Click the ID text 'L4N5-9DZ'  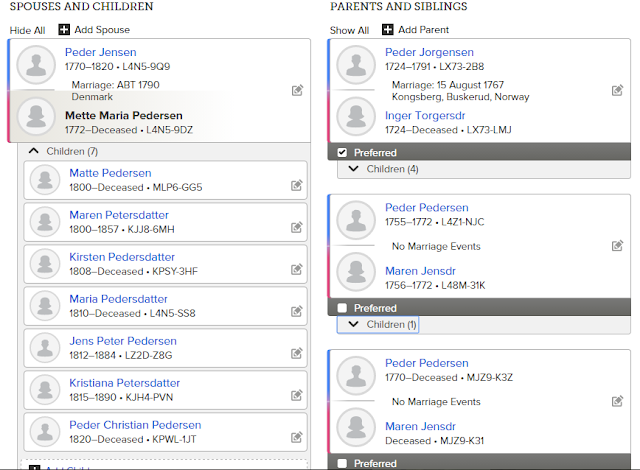[169, 130]
